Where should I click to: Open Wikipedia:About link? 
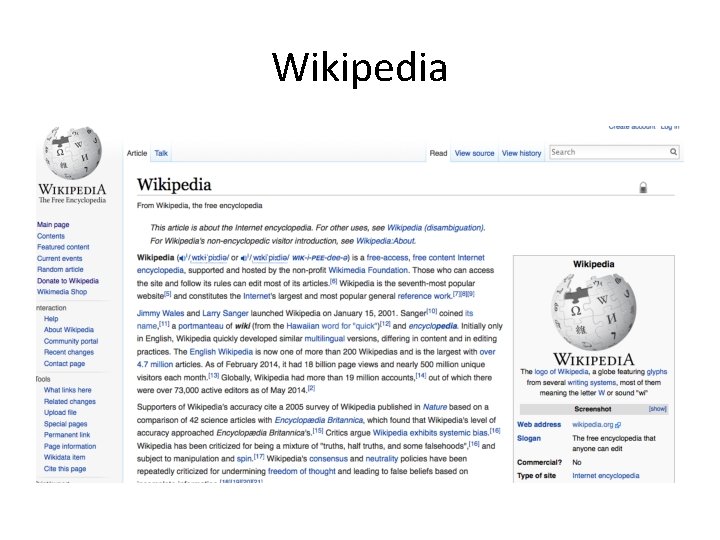[385, 241]
